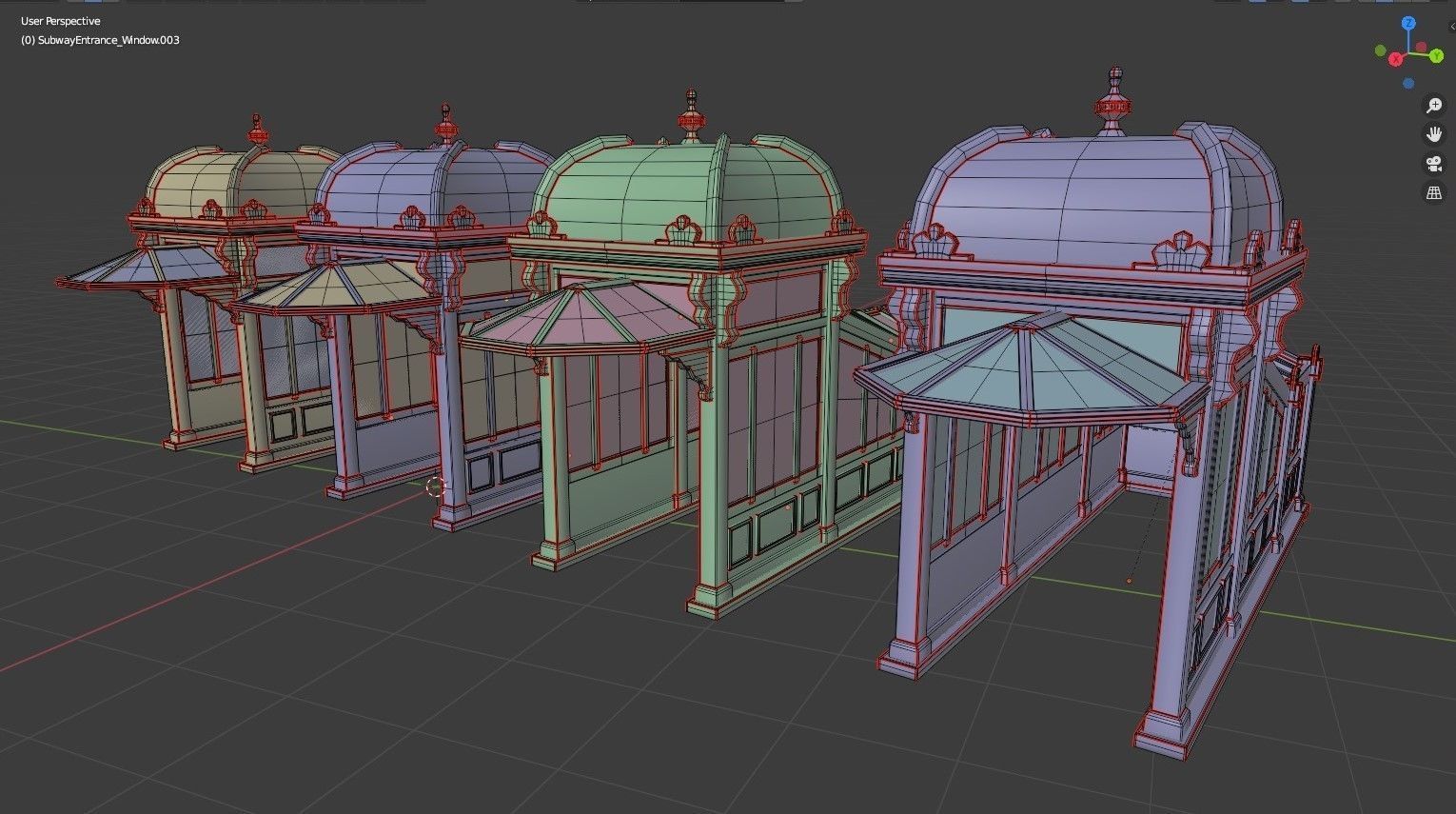This screenshot has width=1456, height=814.
Task: Click the zoom magnifier viewport button
Action: (x=1434, y=106)
